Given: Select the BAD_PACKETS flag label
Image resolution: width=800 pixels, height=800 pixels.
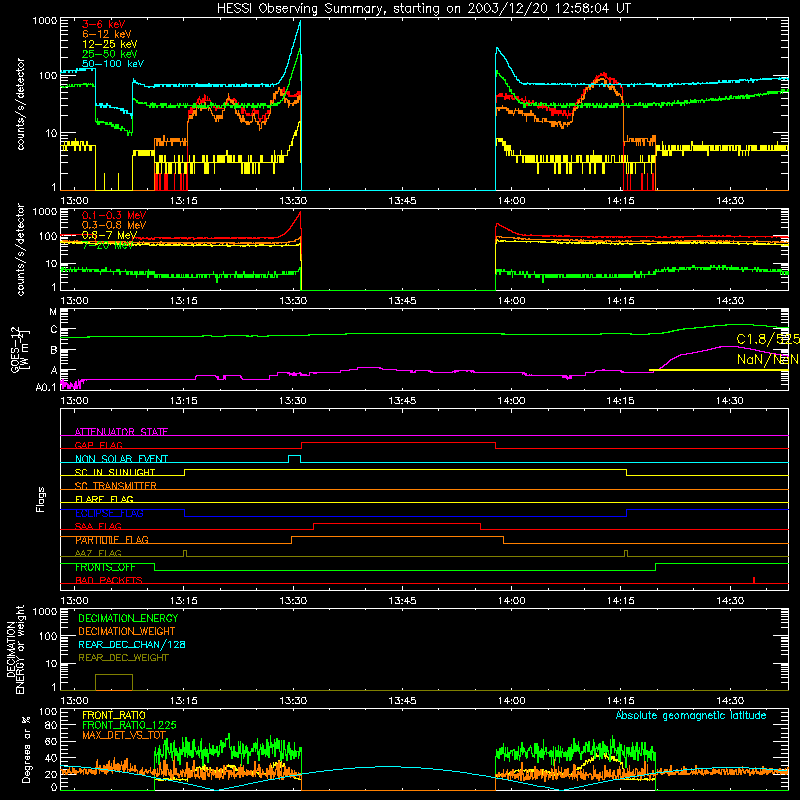Looking at the screenshot, I should [x=109, y=580].
